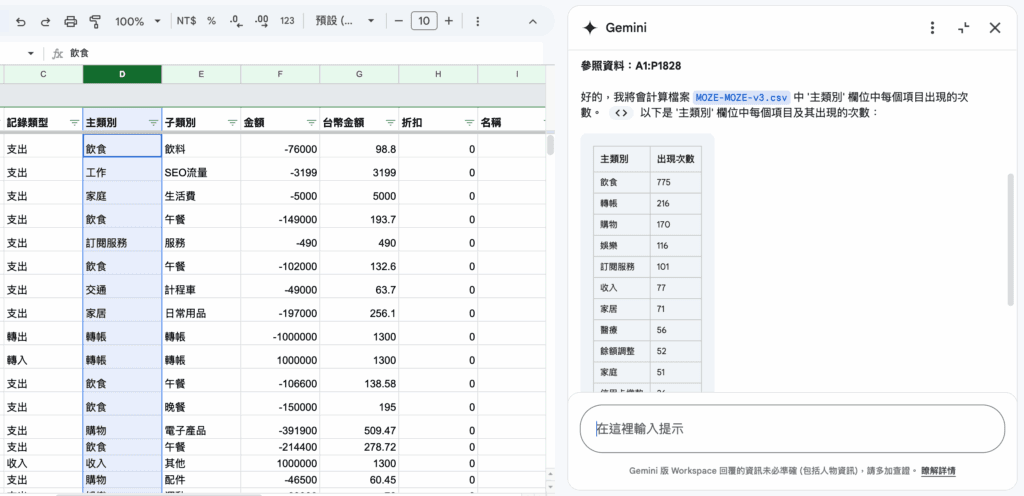The width and height of the screenshot is (1024, 496).
Task: Activate the paint format tool
Action: point(95,22)
